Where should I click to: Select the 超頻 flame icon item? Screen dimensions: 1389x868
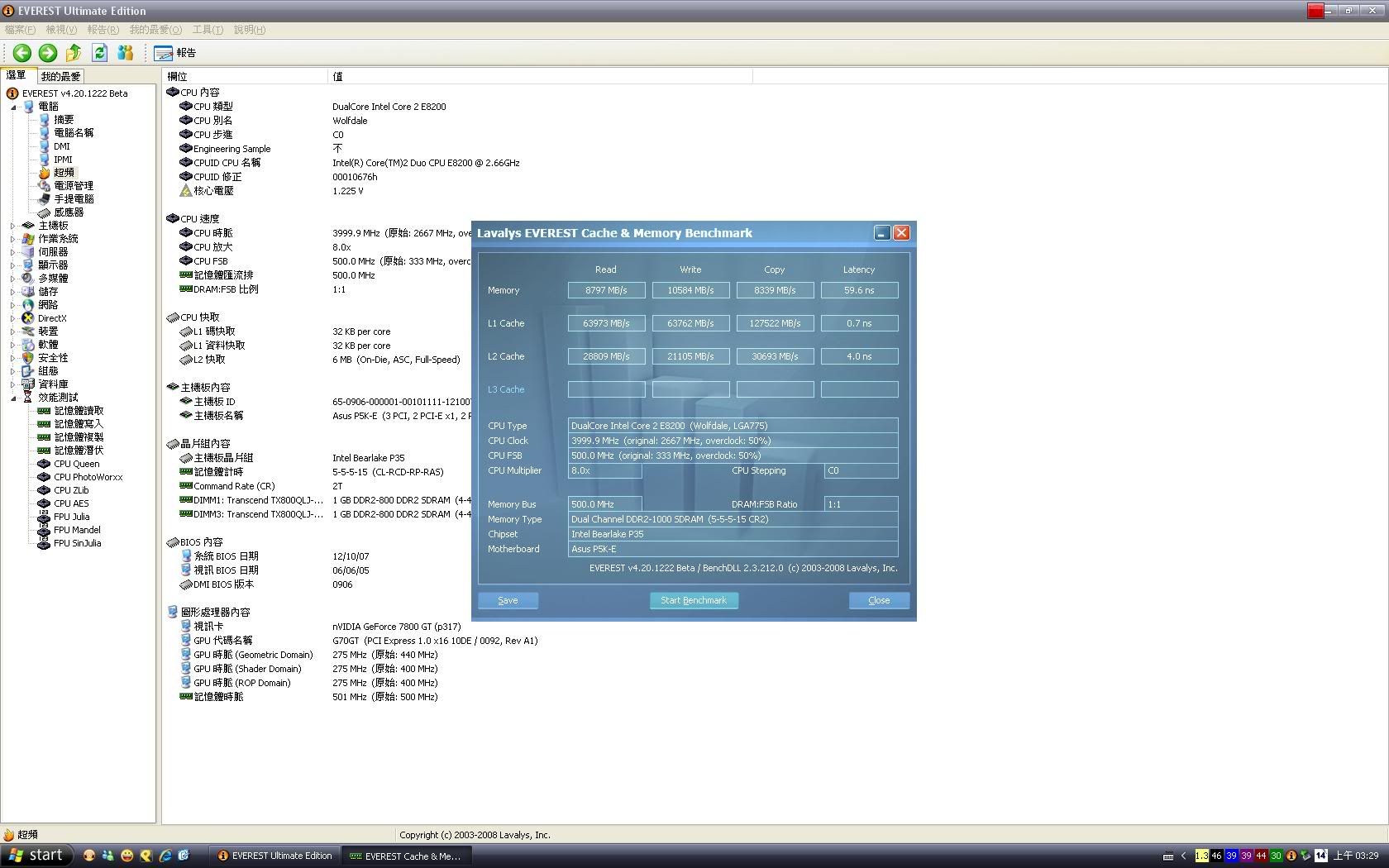44,173
